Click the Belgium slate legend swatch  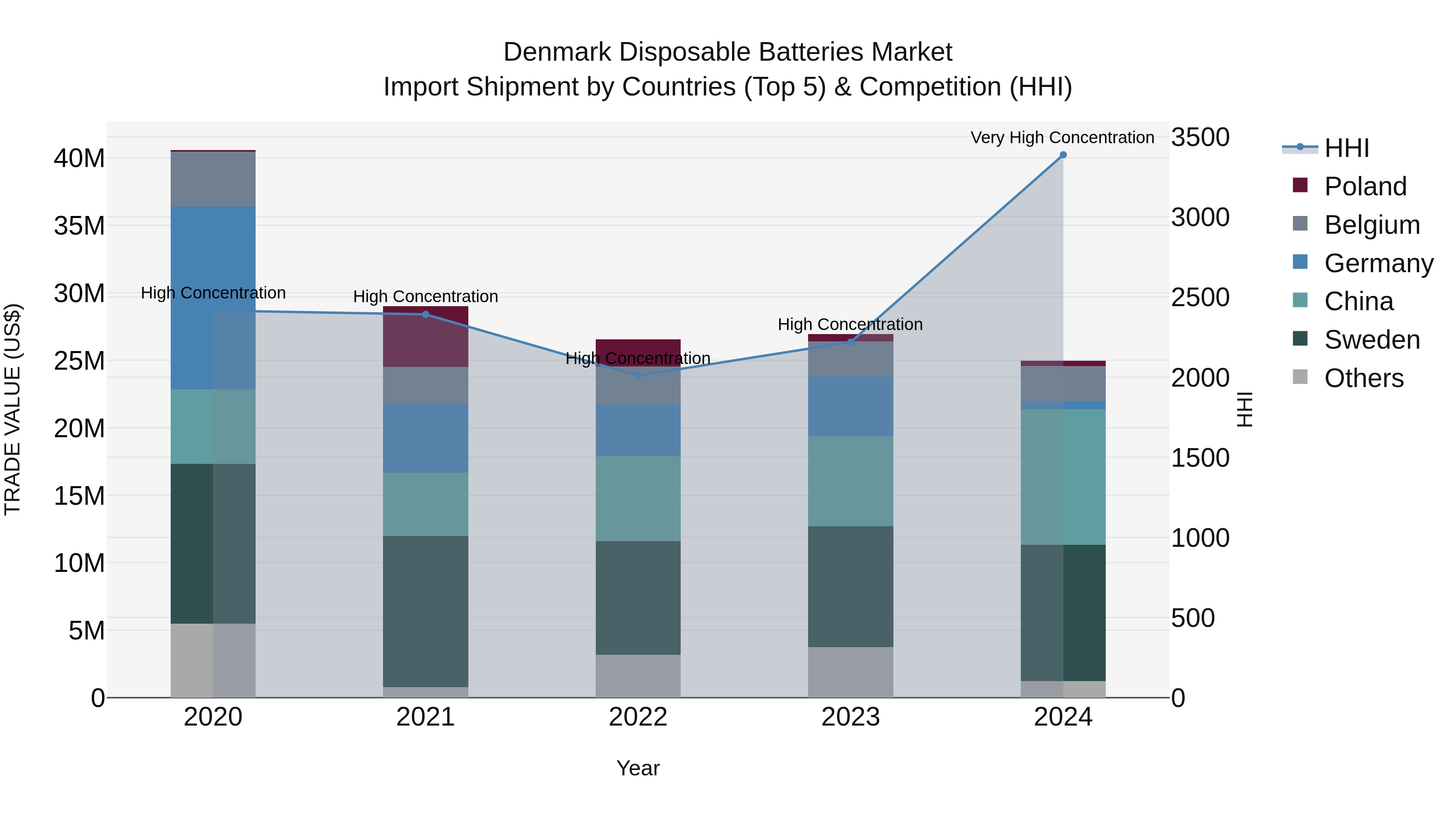(x=1300, y=223)
